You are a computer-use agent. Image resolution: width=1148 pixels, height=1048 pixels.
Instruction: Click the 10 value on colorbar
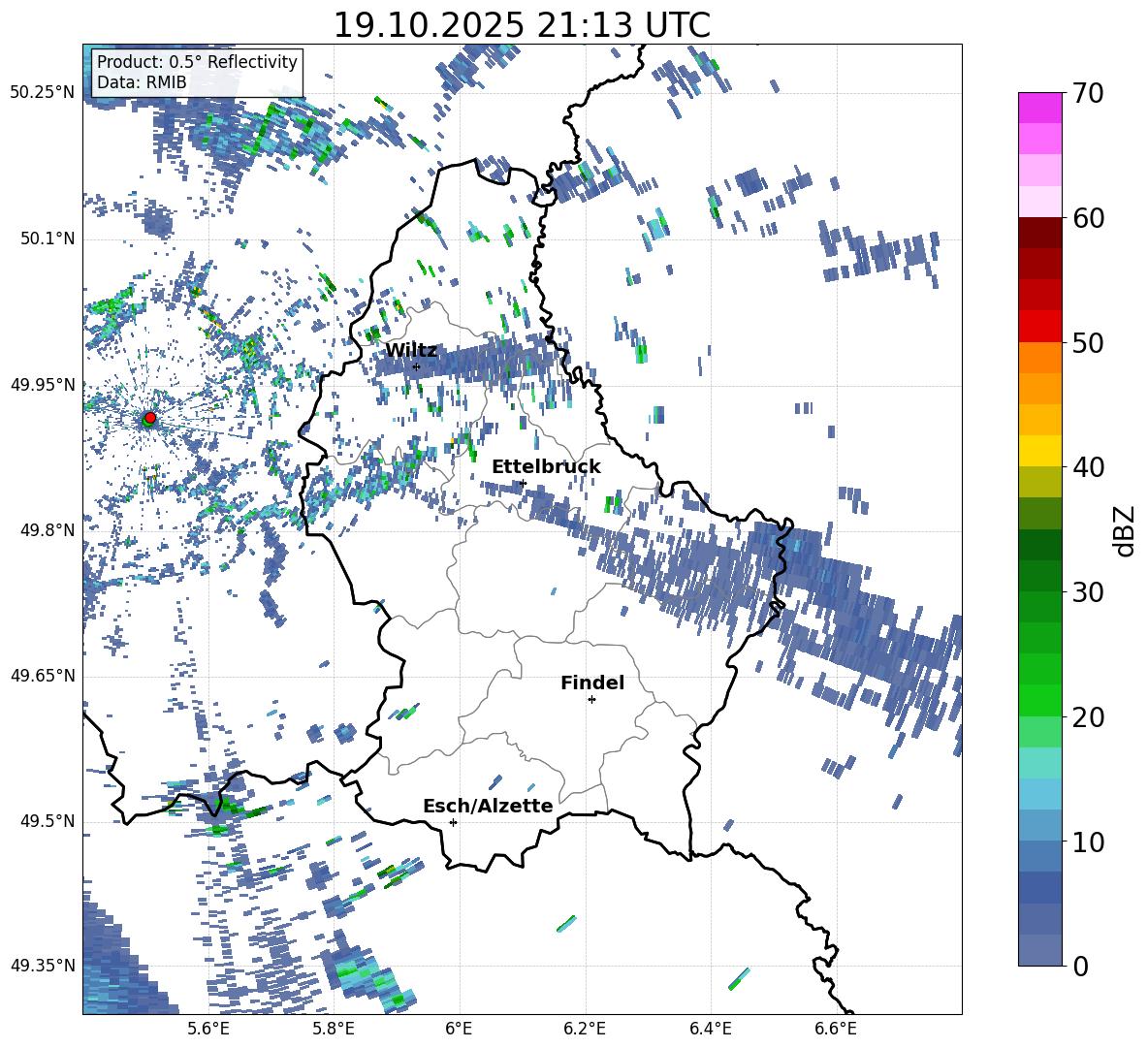(1088, 842)
